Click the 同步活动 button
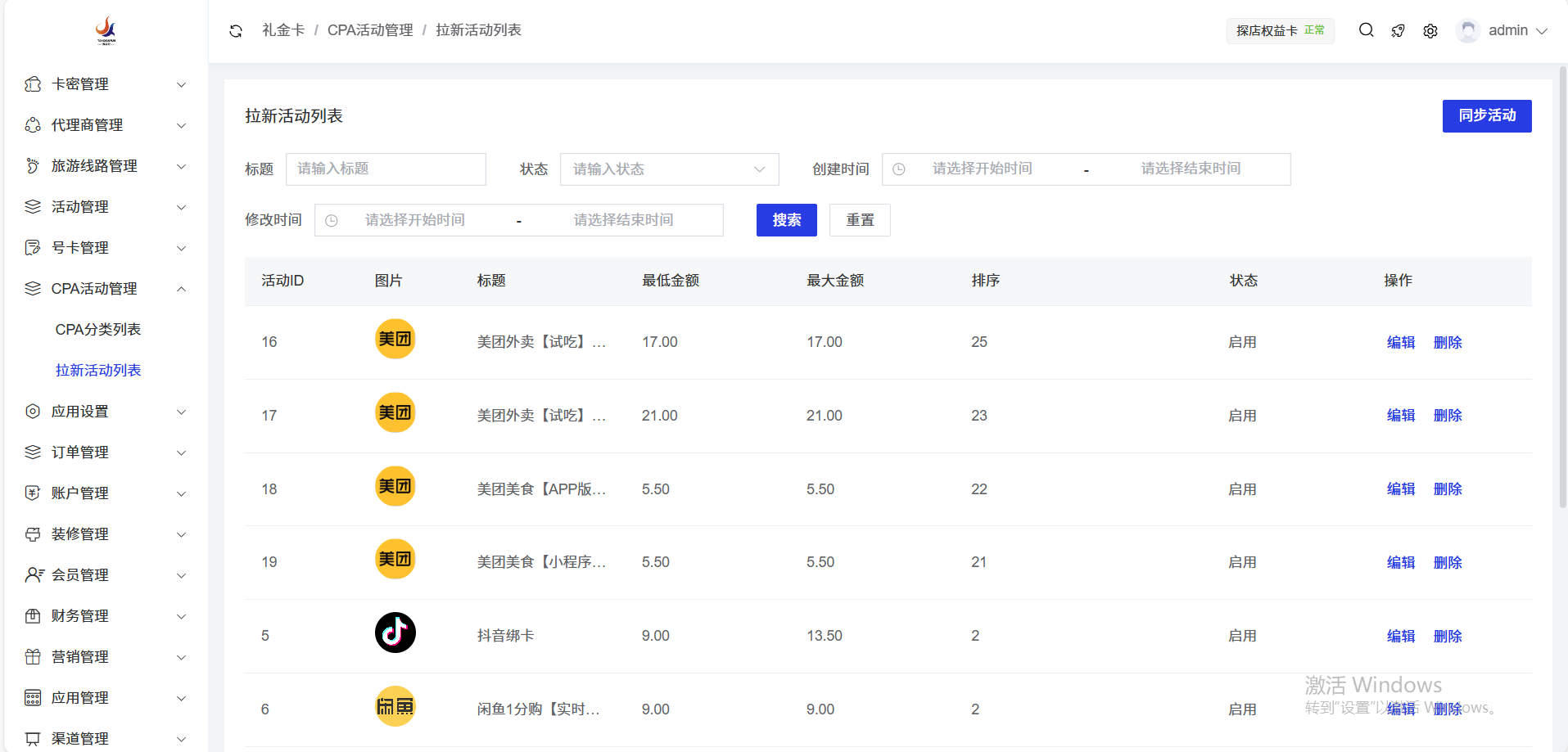This screenshot has width=1568, height=752. point(1486,116)
